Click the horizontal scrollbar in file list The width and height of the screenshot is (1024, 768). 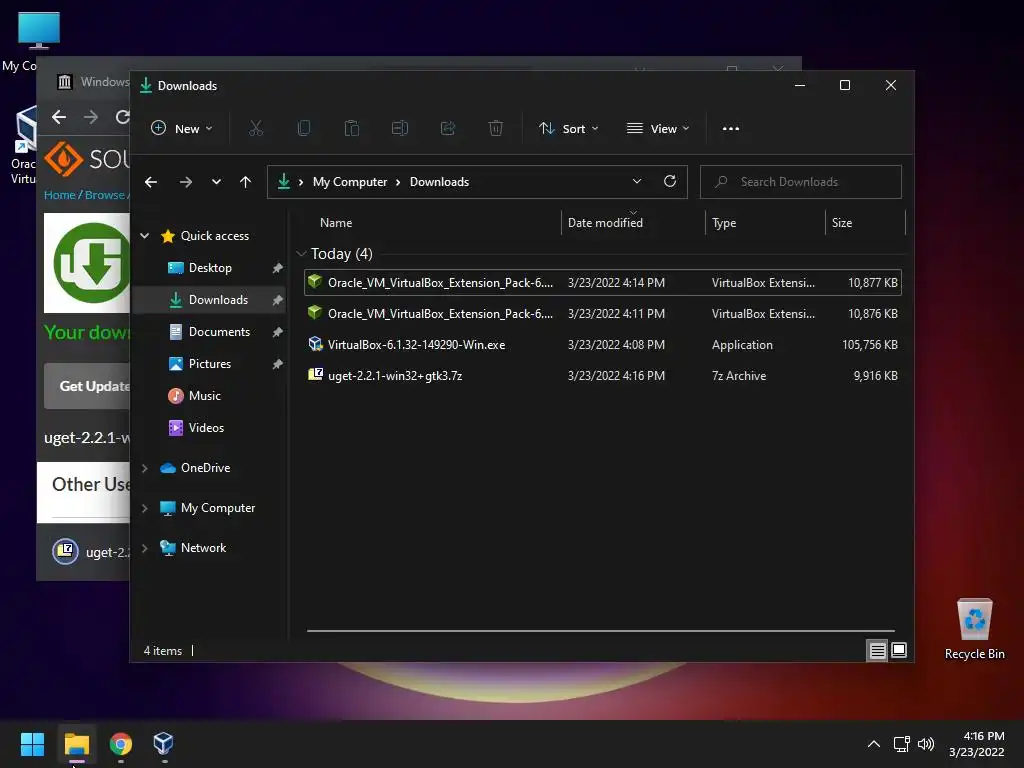pos(601,631)
